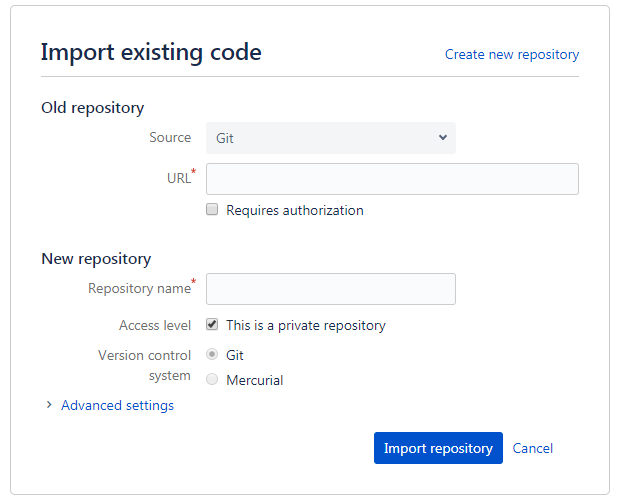Click the URL input field
This screenshot has width=637, height=499.
pos(392,179)
